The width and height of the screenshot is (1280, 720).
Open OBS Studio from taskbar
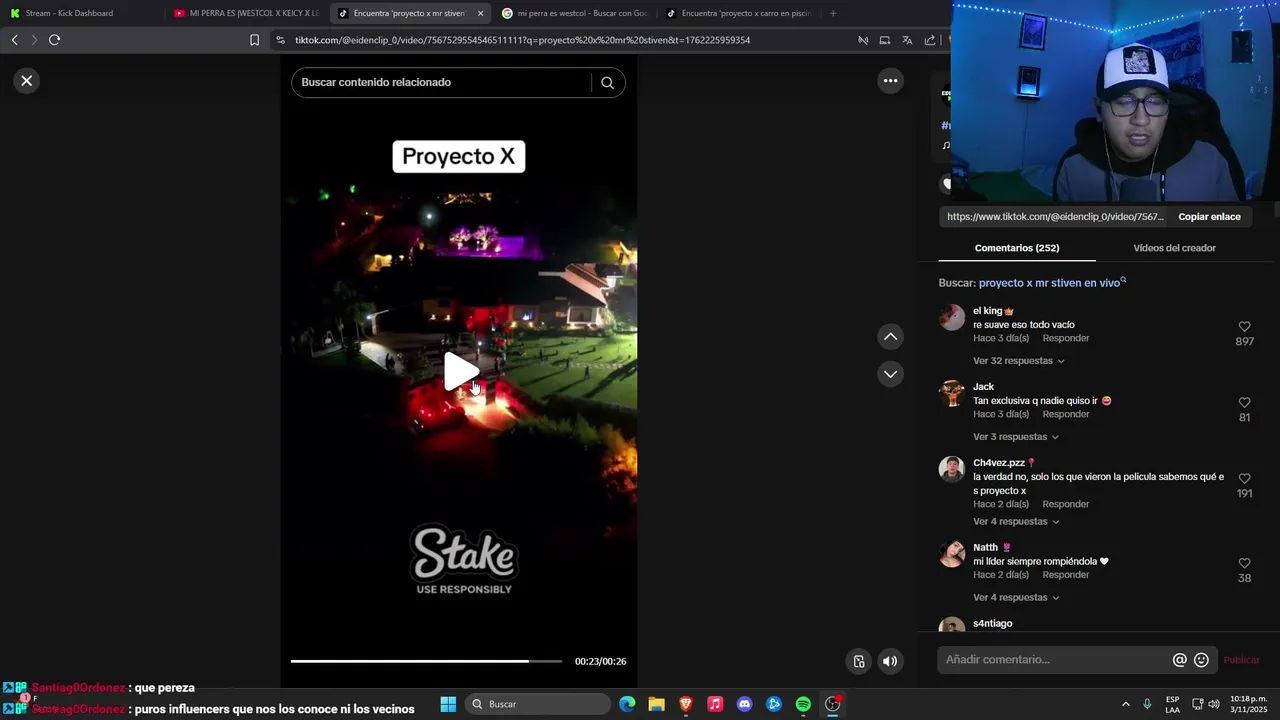click(832, 704)
